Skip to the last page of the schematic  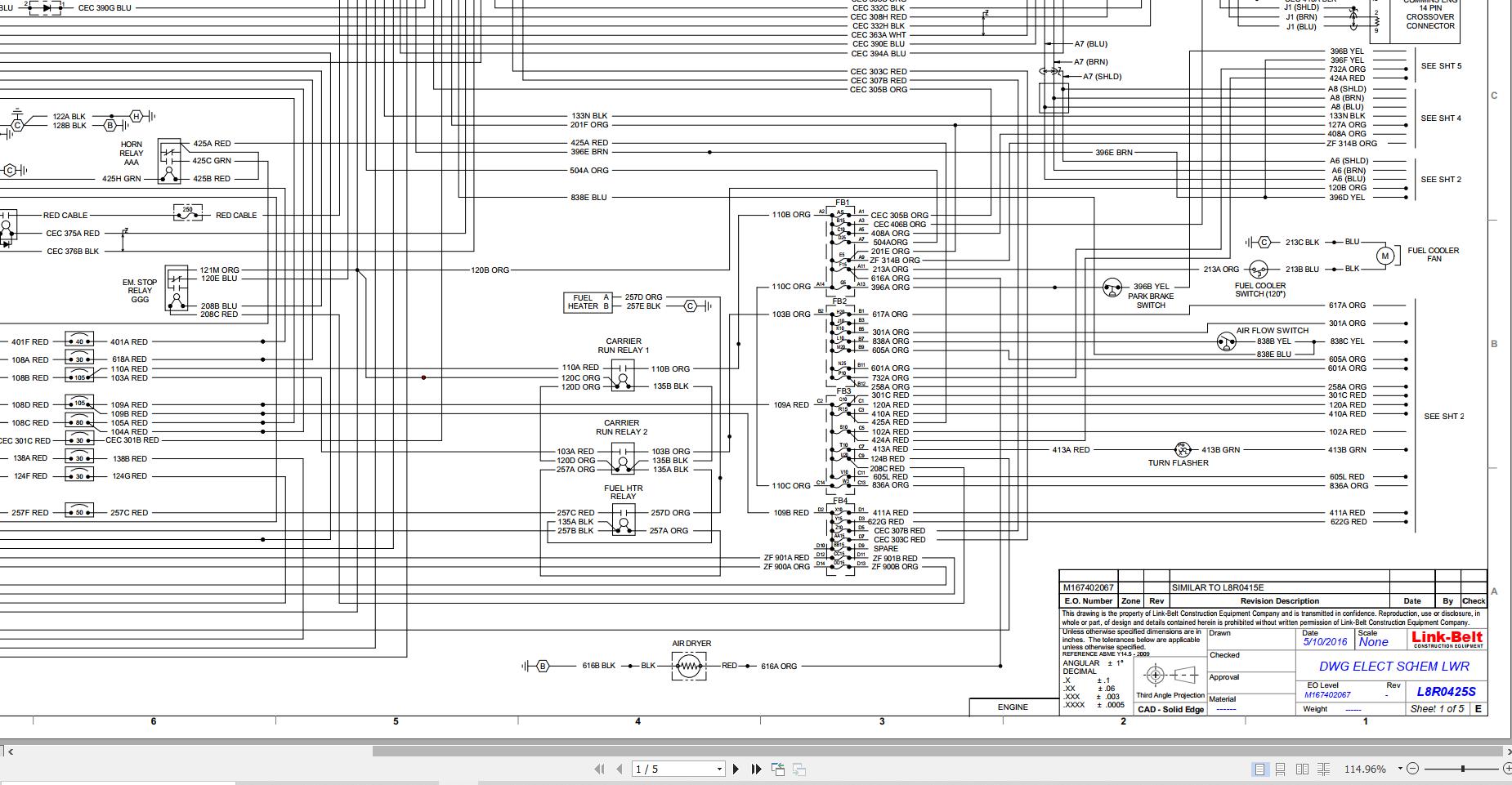[x=756, y=768]
